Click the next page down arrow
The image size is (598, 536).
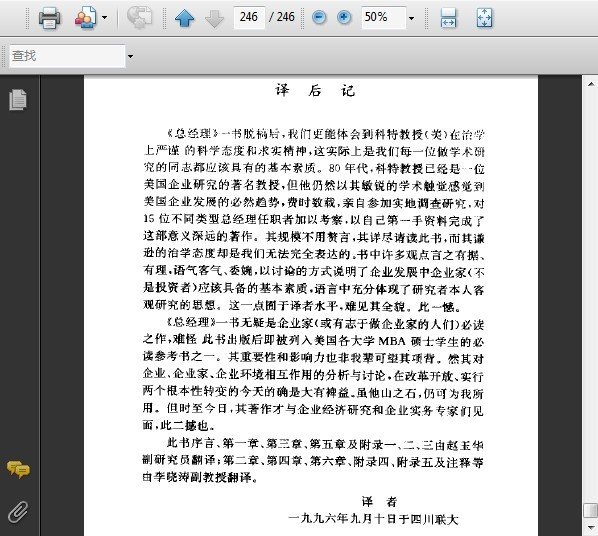tap(215, 18)
